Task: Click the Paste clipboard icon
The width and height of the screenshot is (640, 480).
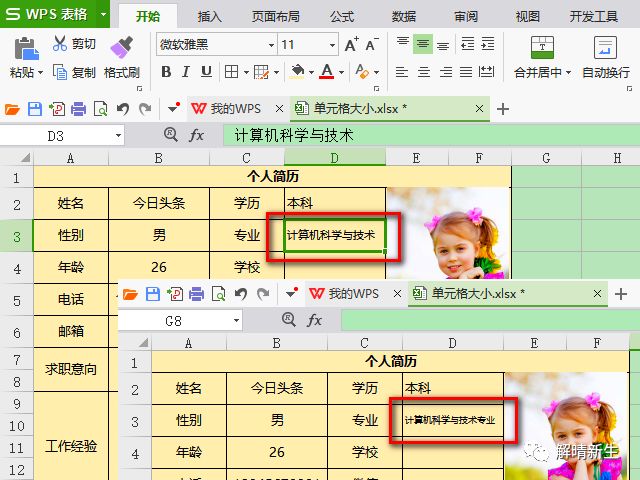Action: pyautogui.click(x=27, y=49)
